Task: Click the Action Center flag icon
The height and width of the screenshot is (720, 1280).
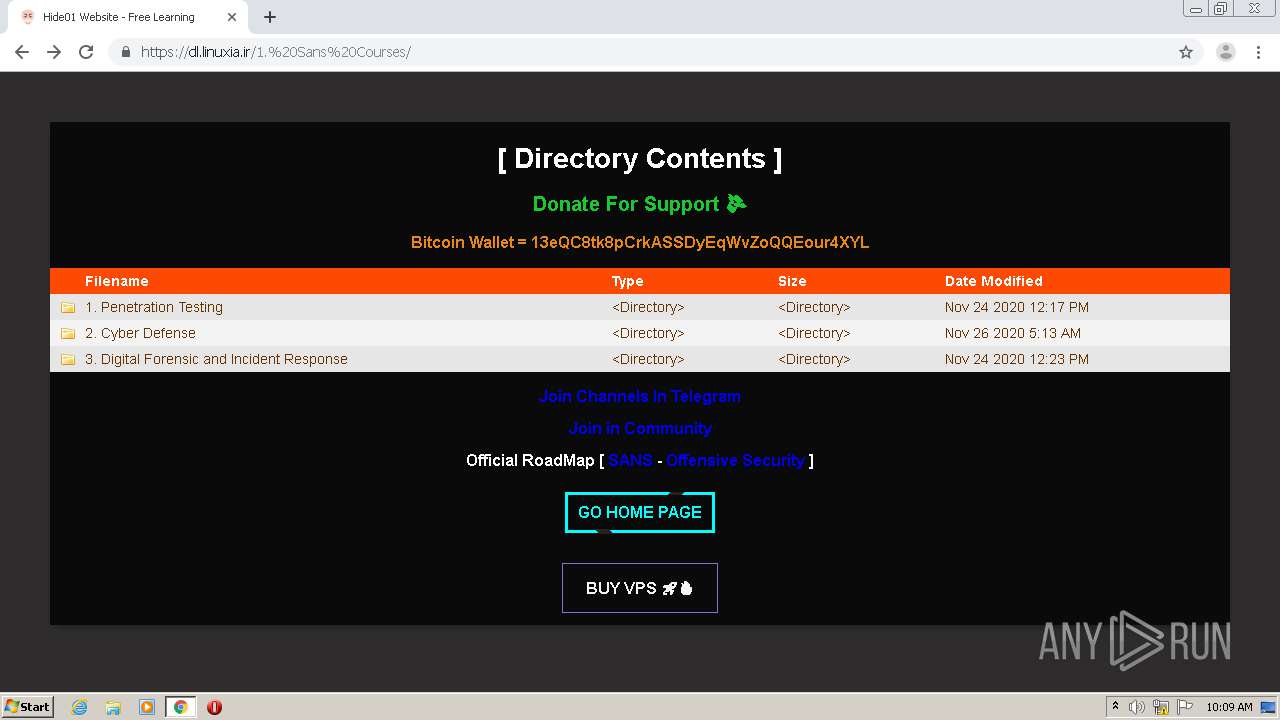Action: point(1185,707)
